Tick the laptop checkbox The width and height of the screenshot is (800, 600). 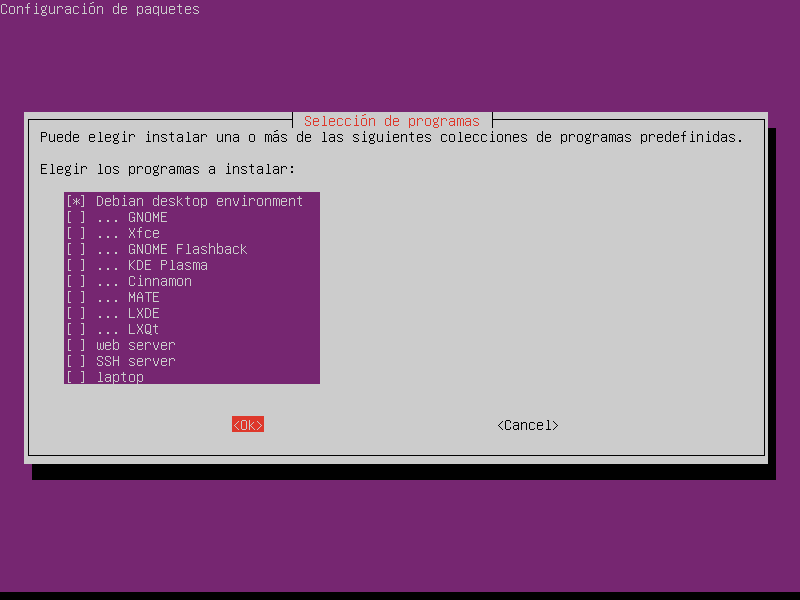pos(75,377)
